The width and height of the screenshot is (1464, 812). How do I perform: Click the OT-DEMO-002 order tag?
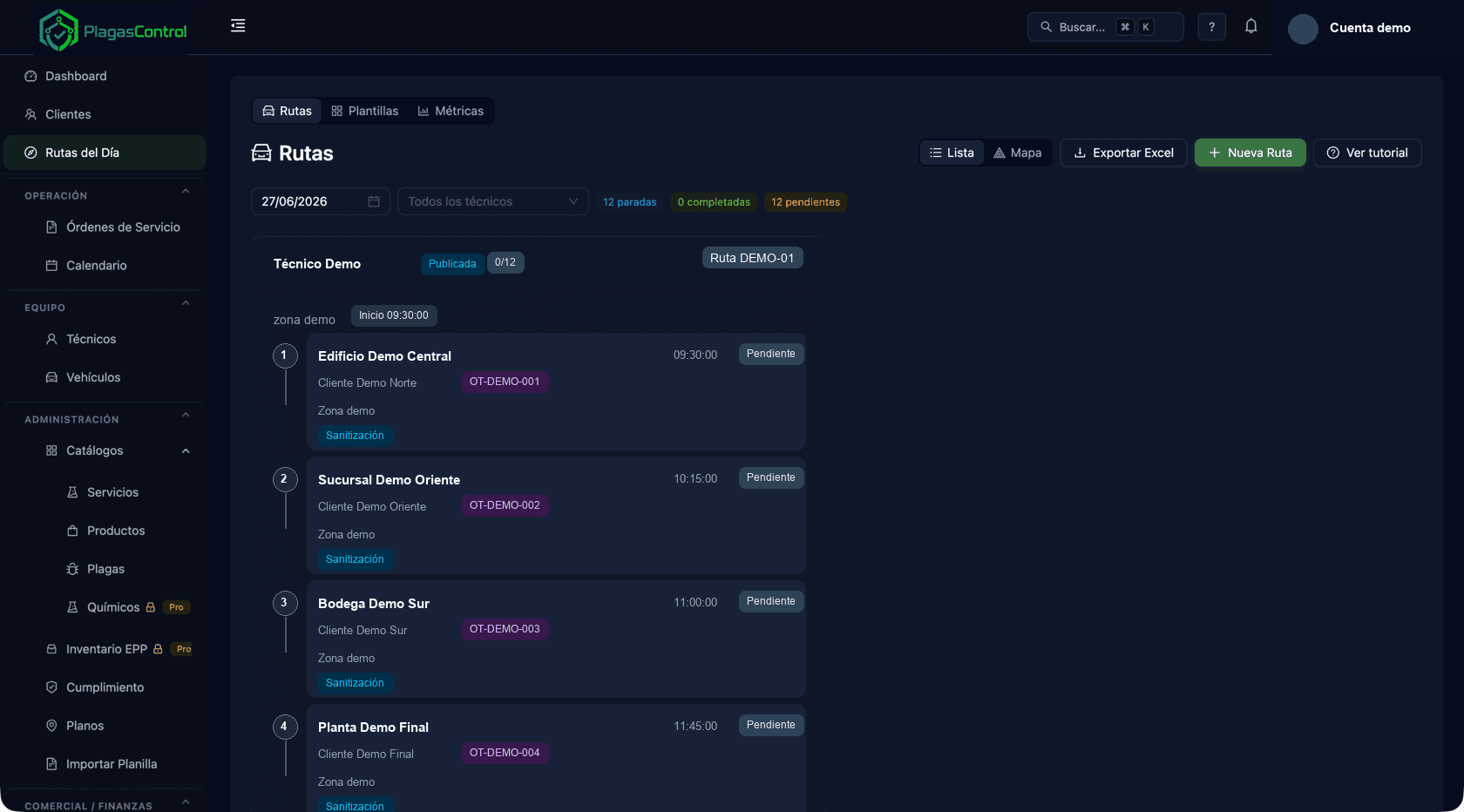click(x=505, y=505)
